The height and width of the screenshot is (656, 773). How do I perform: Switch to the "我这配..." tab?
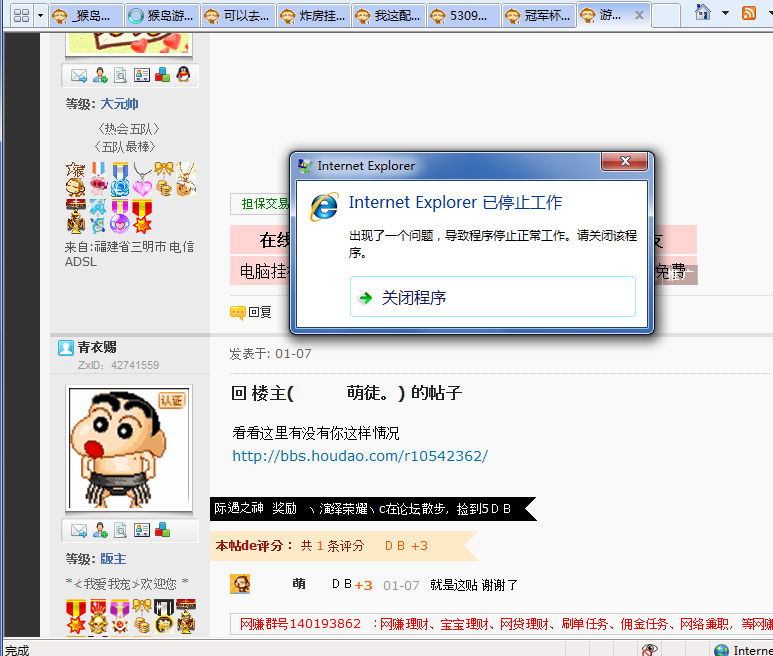point(389,16)
